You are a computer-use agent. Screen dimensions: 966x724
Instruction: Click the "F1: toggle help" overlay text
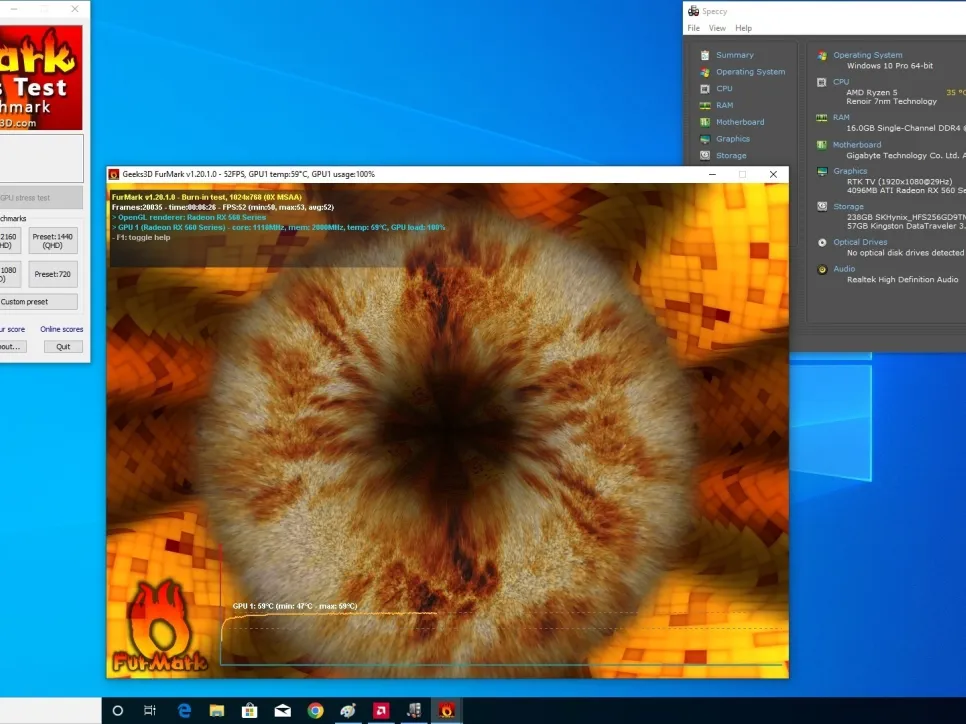pyautogui.click(x=141, y=238)
